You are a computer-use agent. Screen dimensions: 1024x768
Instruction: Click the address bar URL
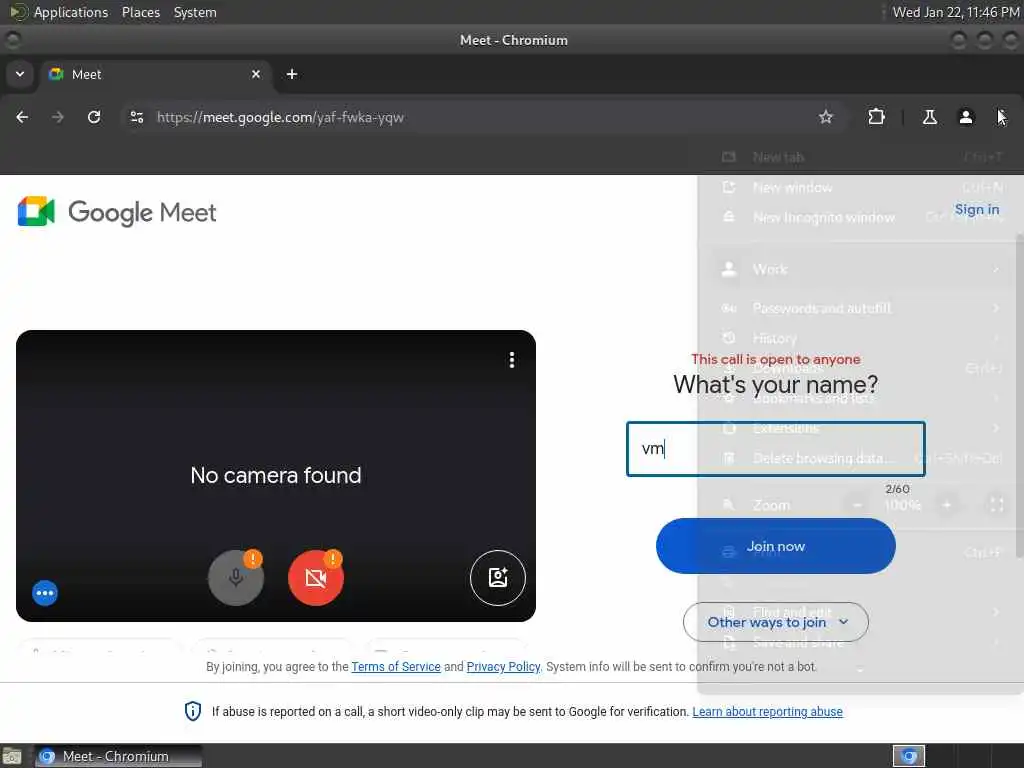tap(280, 117)
